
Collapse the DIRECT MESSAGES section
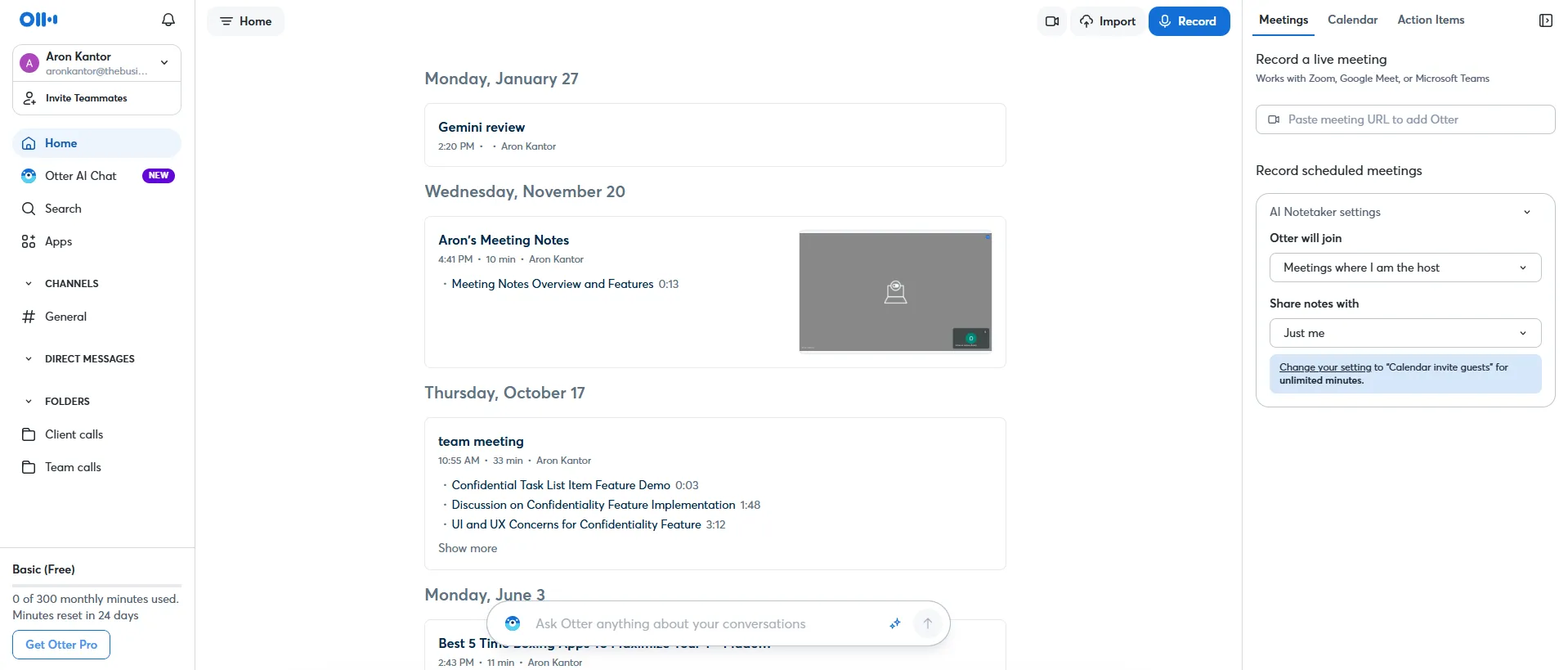(29, 359)
